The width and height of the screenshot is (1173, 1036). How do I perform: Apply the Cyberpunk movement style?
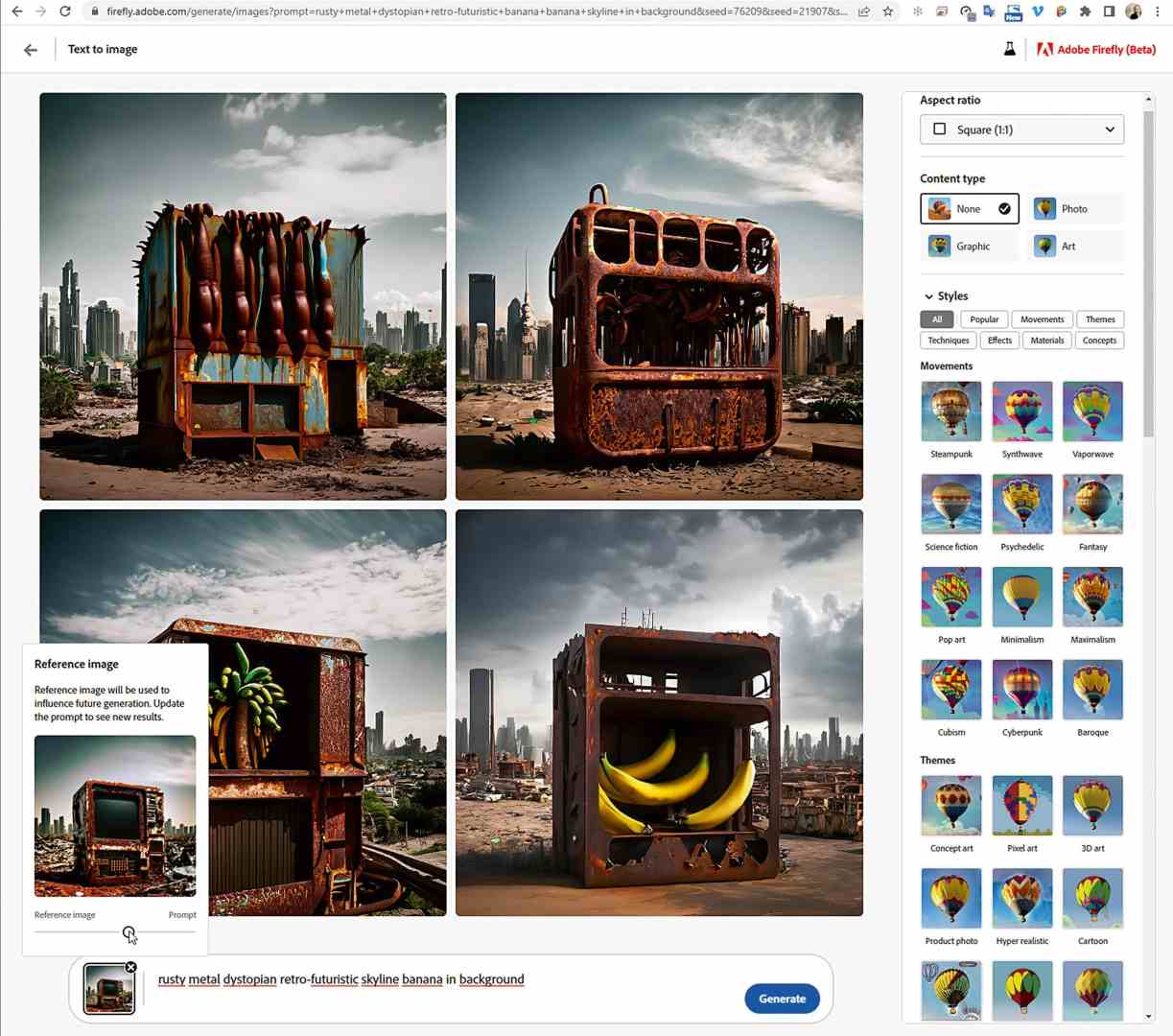[1021, 689]
